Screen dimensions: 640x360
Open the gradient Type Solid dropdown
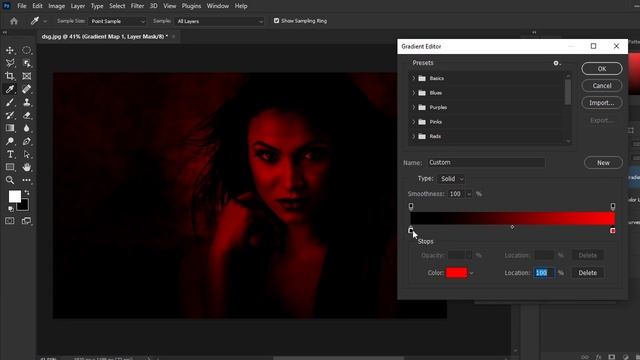pyautogui.click(x=451, y=179)
